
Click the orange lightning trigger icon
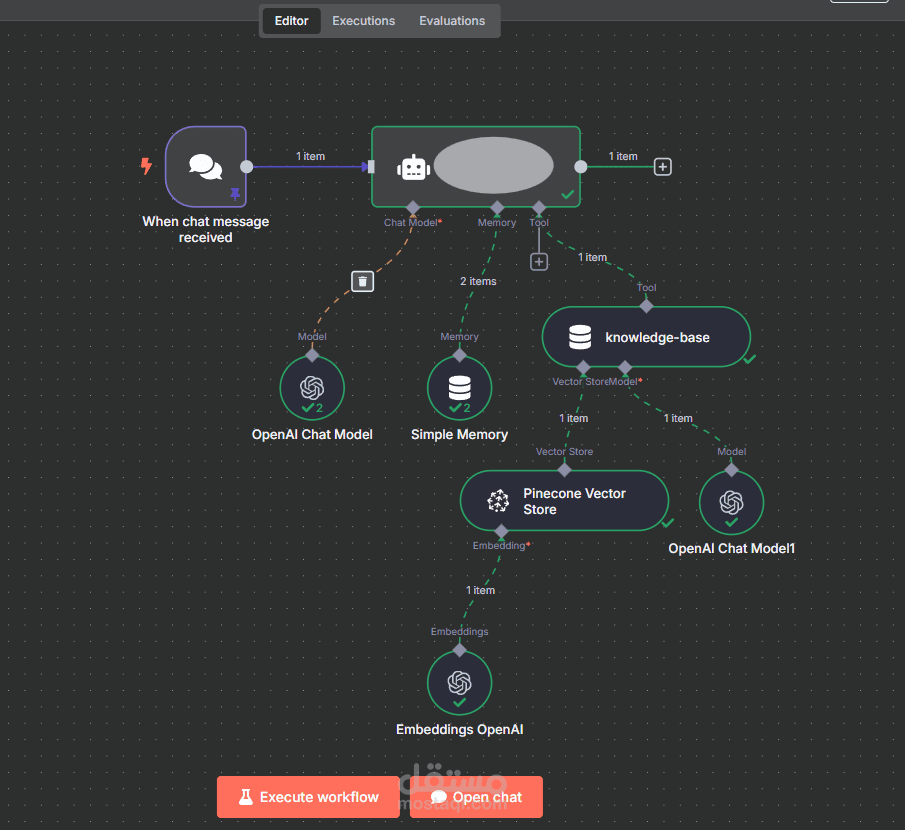tap(147, 166)
